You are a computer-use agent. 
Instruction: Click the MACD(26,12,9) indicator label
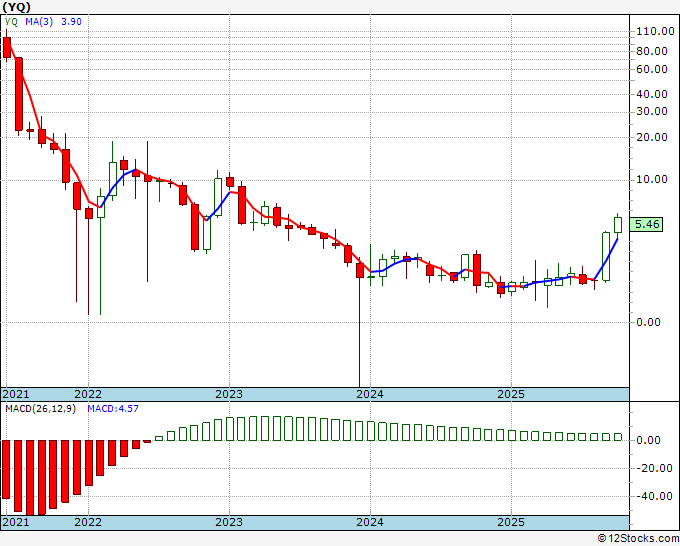click(x=40, y=409)
